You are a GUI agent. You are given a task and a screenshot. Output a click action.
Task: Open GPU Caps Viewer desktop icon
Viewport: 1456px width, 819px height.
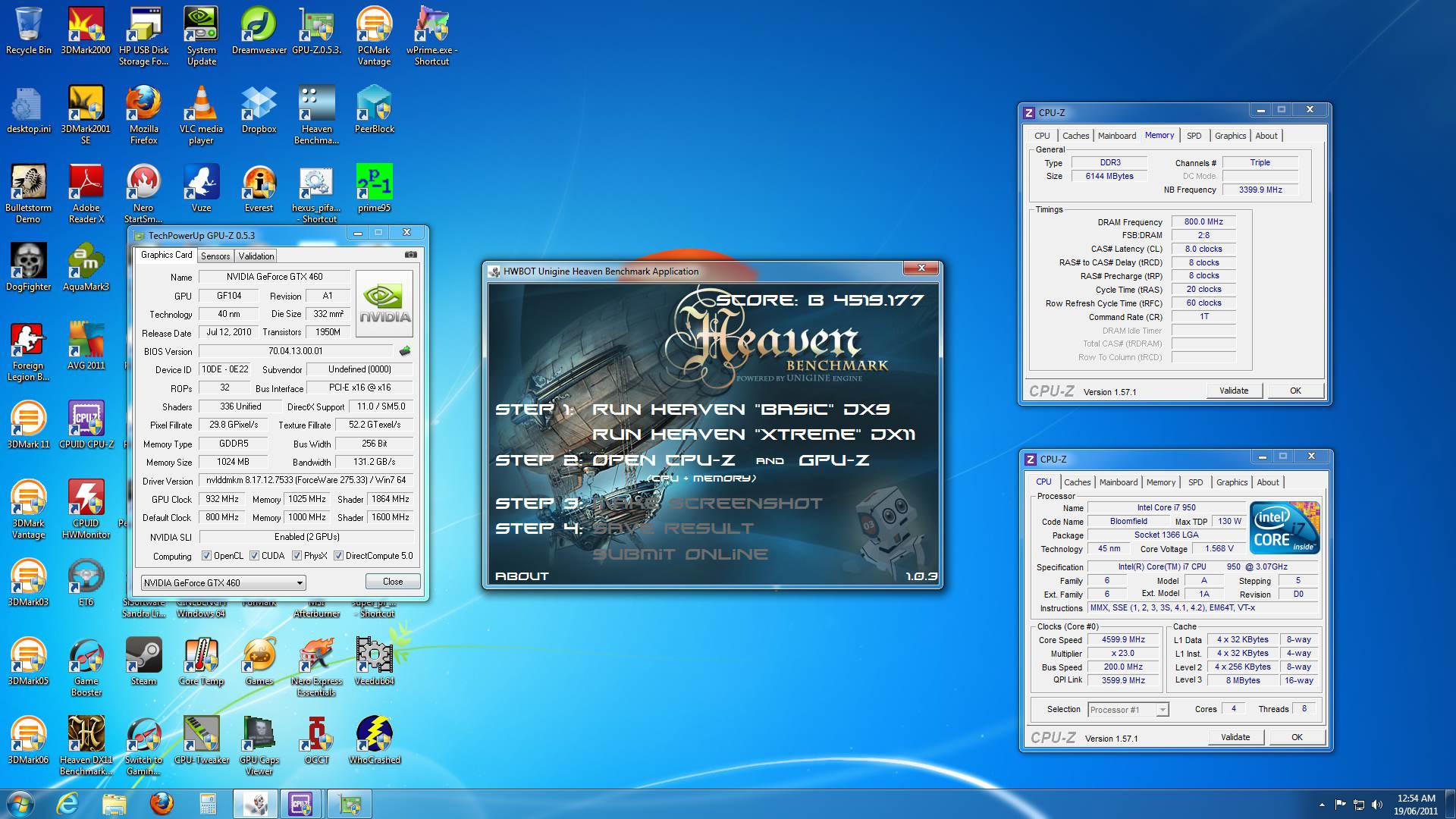click(259, 746)
